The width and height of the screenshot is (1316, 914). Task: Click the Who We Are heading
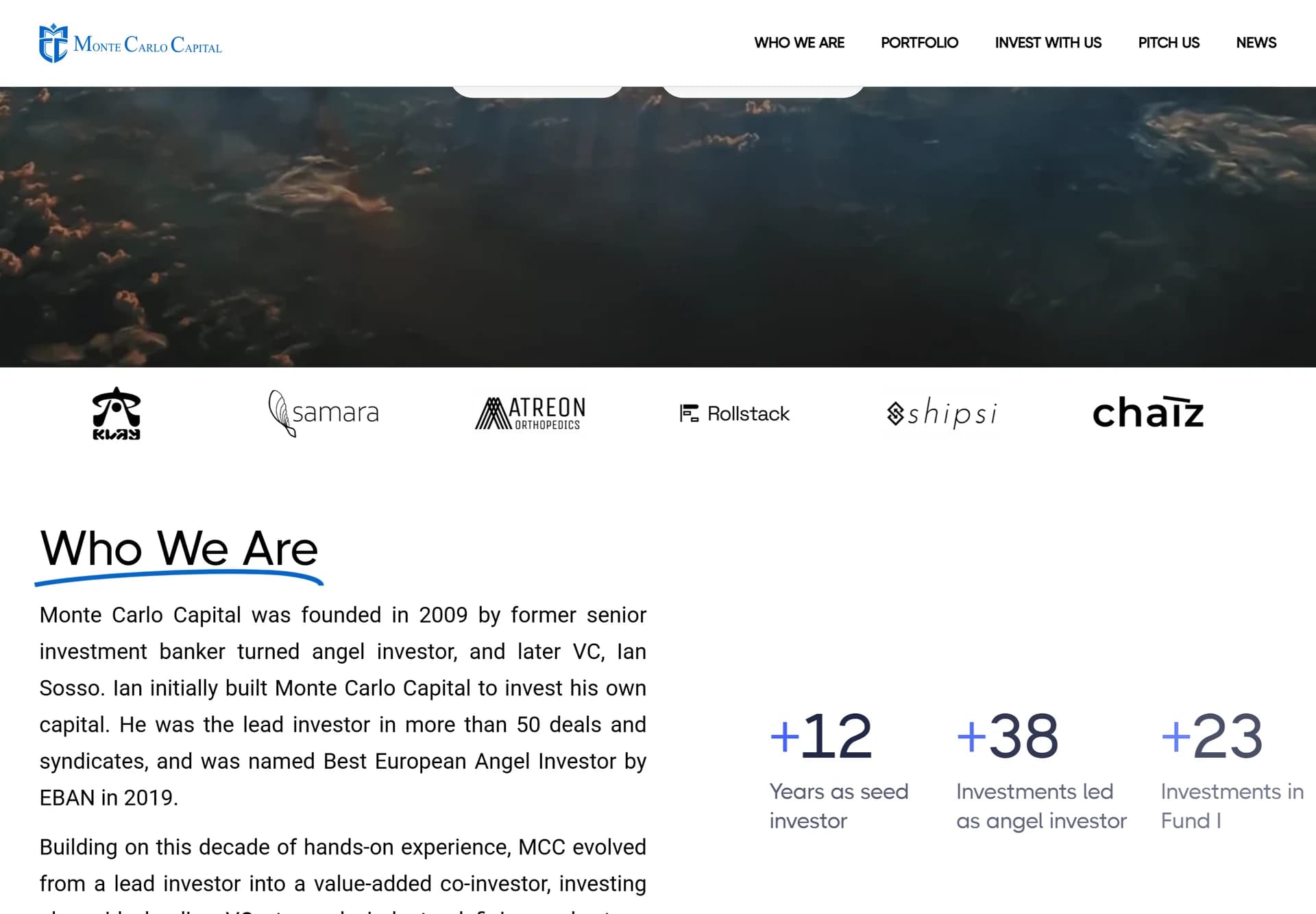179,550
